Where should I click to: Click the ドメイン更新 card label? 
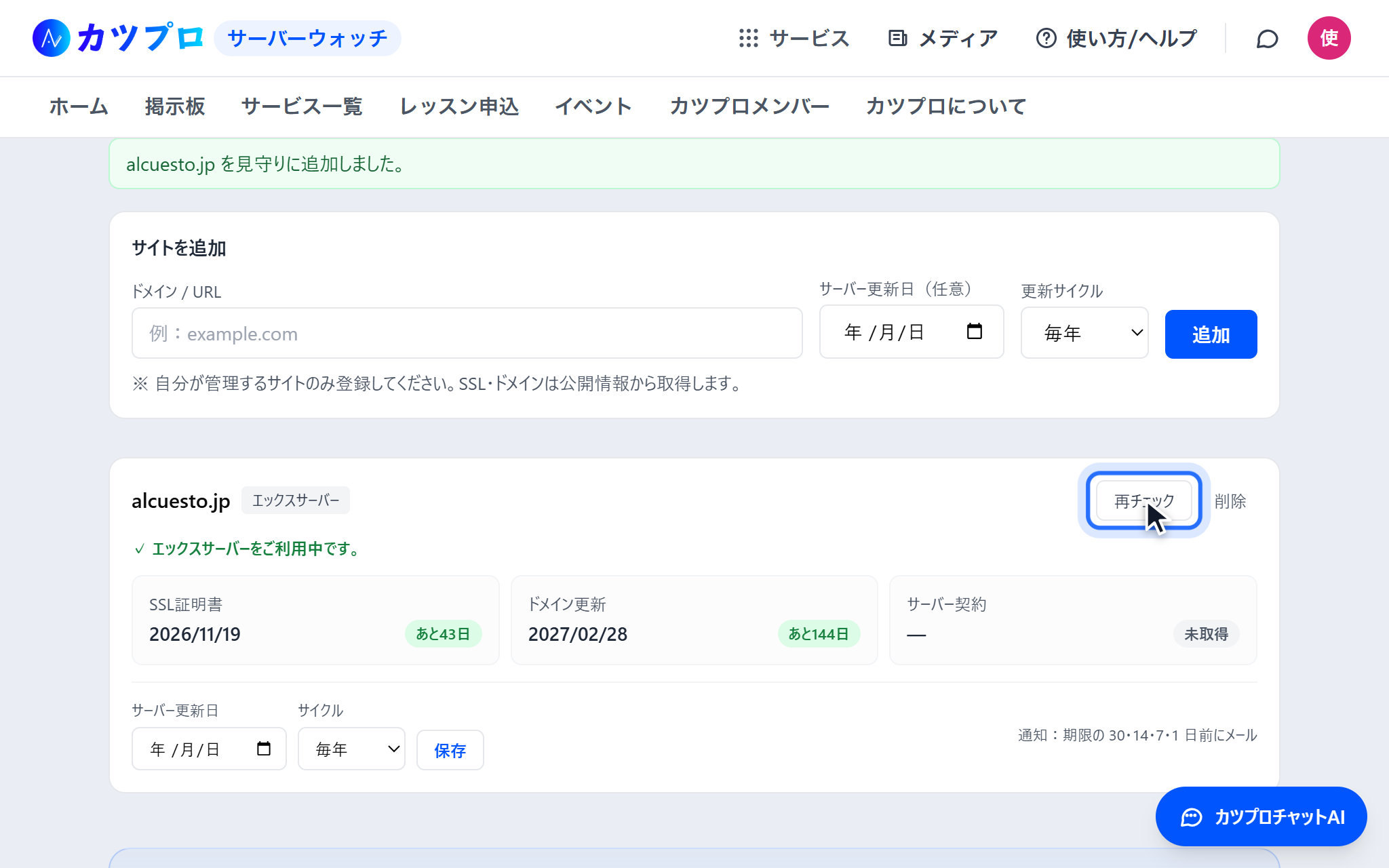[x=567, y=604]
